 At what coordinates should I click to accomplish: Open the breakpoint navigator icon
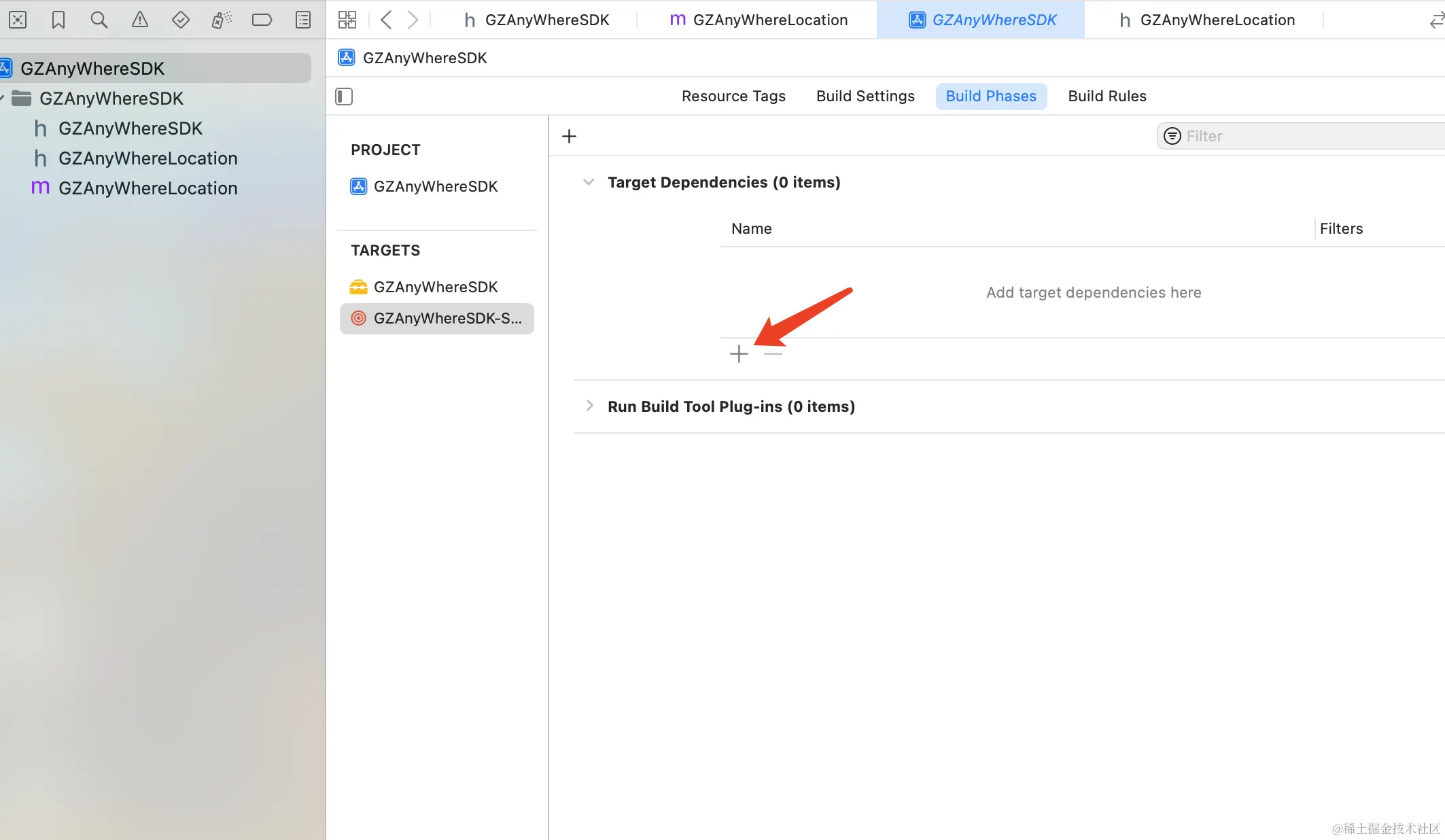(262, 20)
